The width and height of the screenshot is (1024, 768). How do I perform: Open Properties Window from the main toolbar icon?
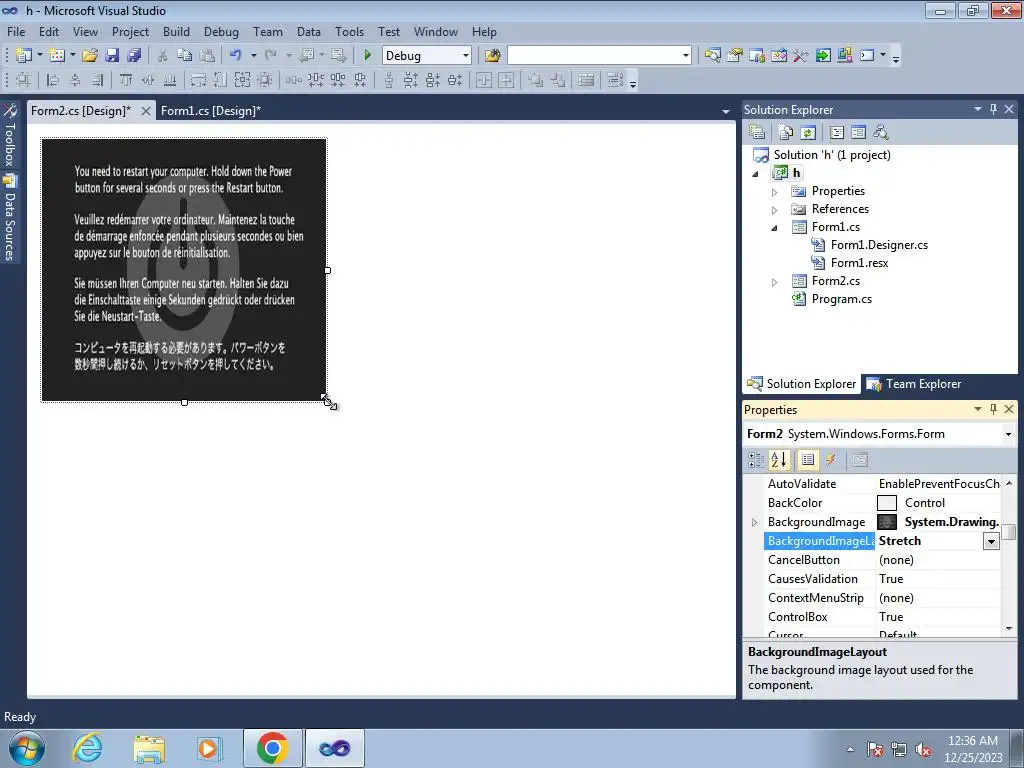coord(735,56)
